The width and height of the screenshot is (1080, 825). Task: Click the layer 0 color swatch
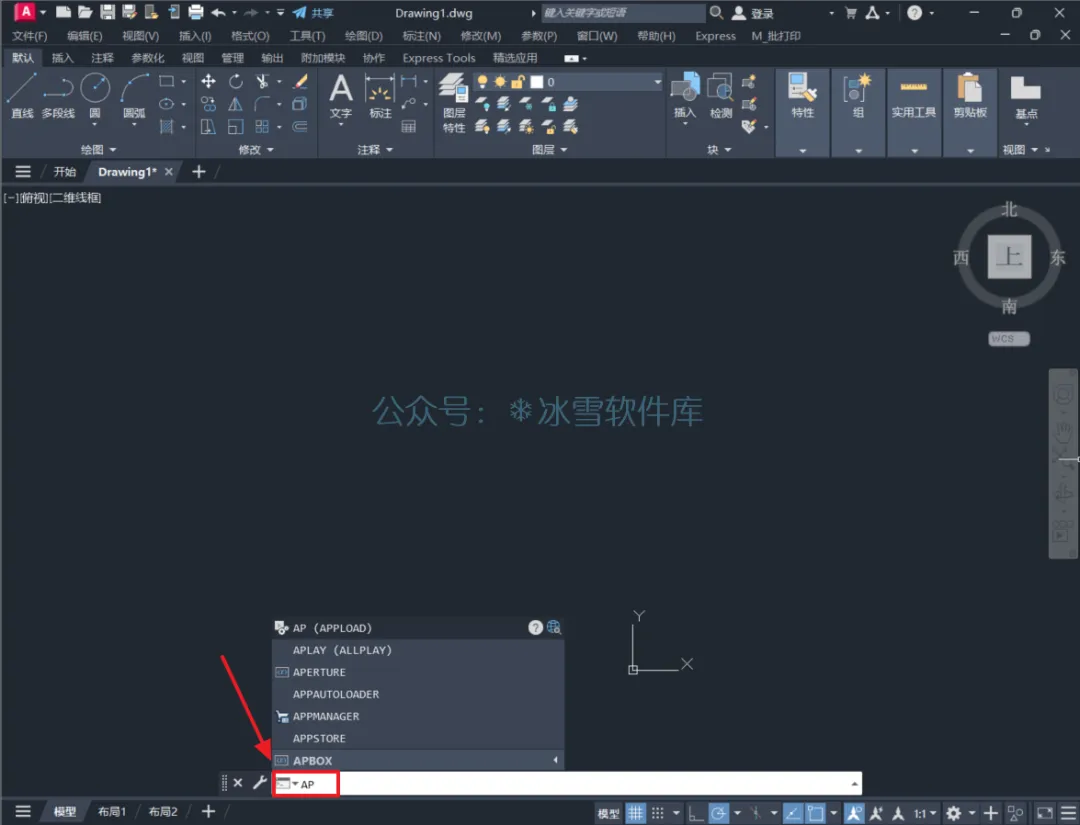pos(537,82)
